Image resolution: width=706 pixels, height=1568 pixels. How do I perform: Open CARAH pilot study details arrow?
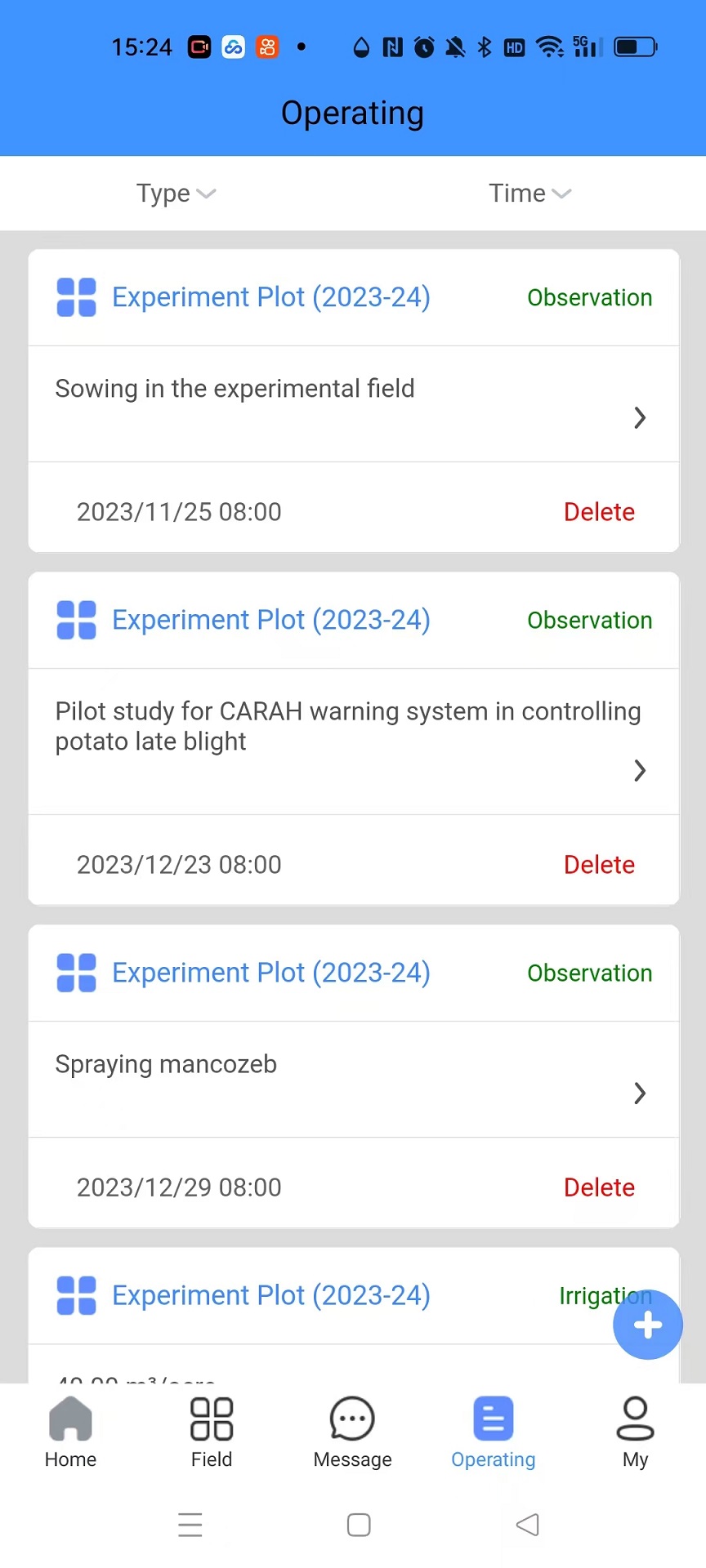(x=640, y=770)
